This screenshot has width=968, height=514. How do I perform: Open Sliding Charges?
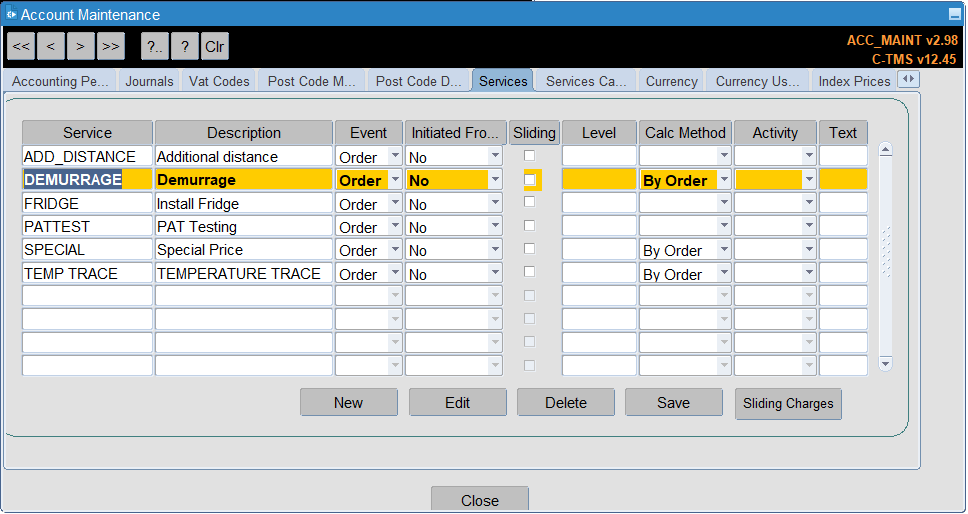pos(788,404)
